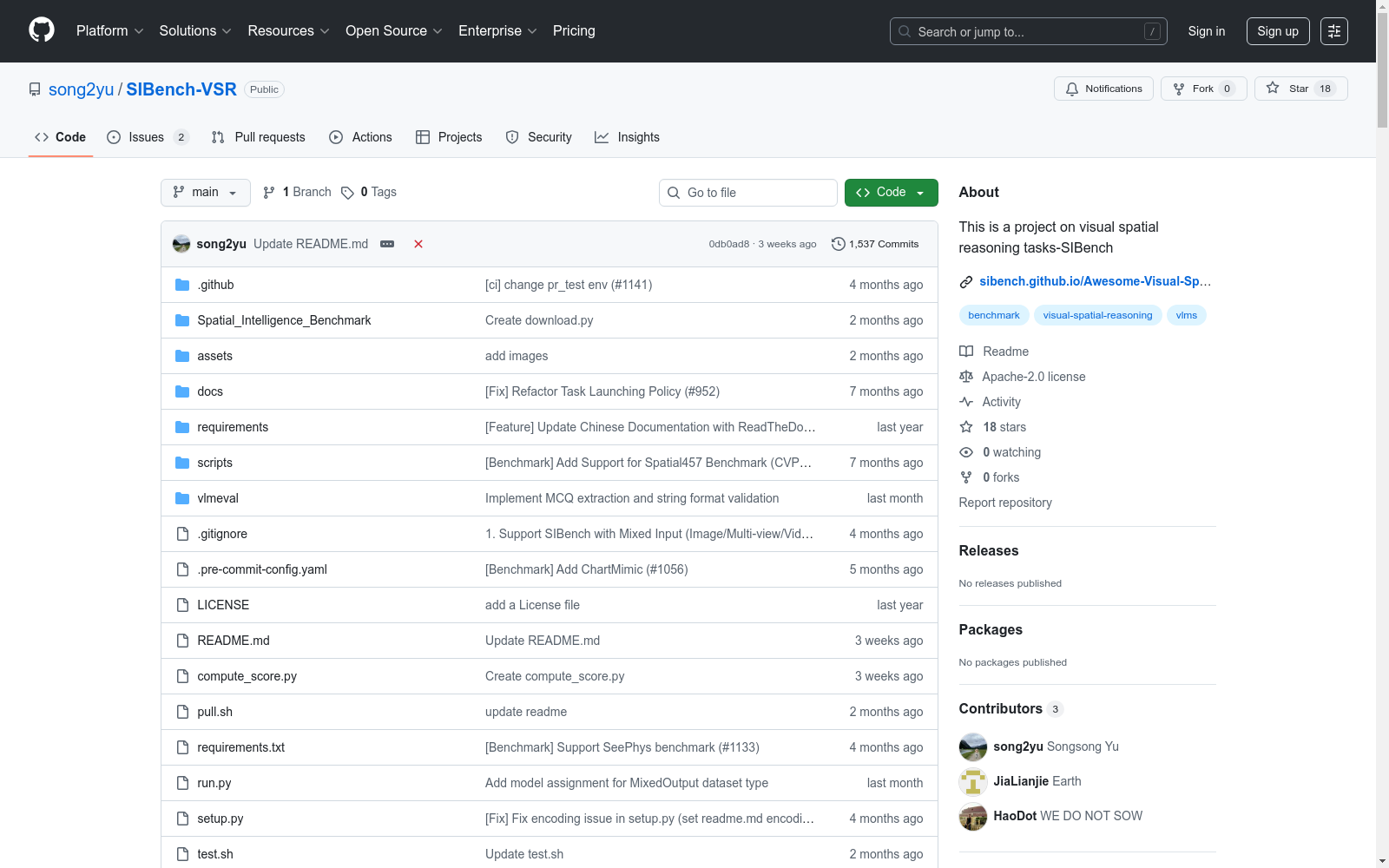Click the link chain icon in About
Screen dimensions: 1389x868
pyautogui.click(x=966, y=281)
